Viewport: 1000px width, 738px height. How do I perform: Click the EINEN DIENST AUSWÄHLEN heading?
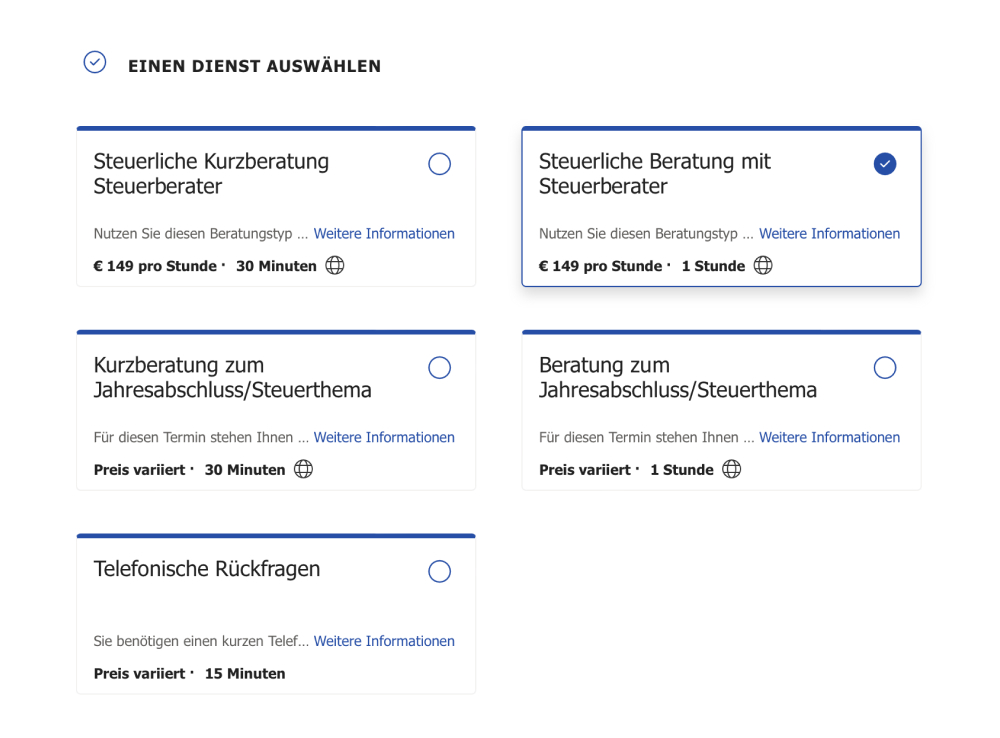(x=254, y=66)
